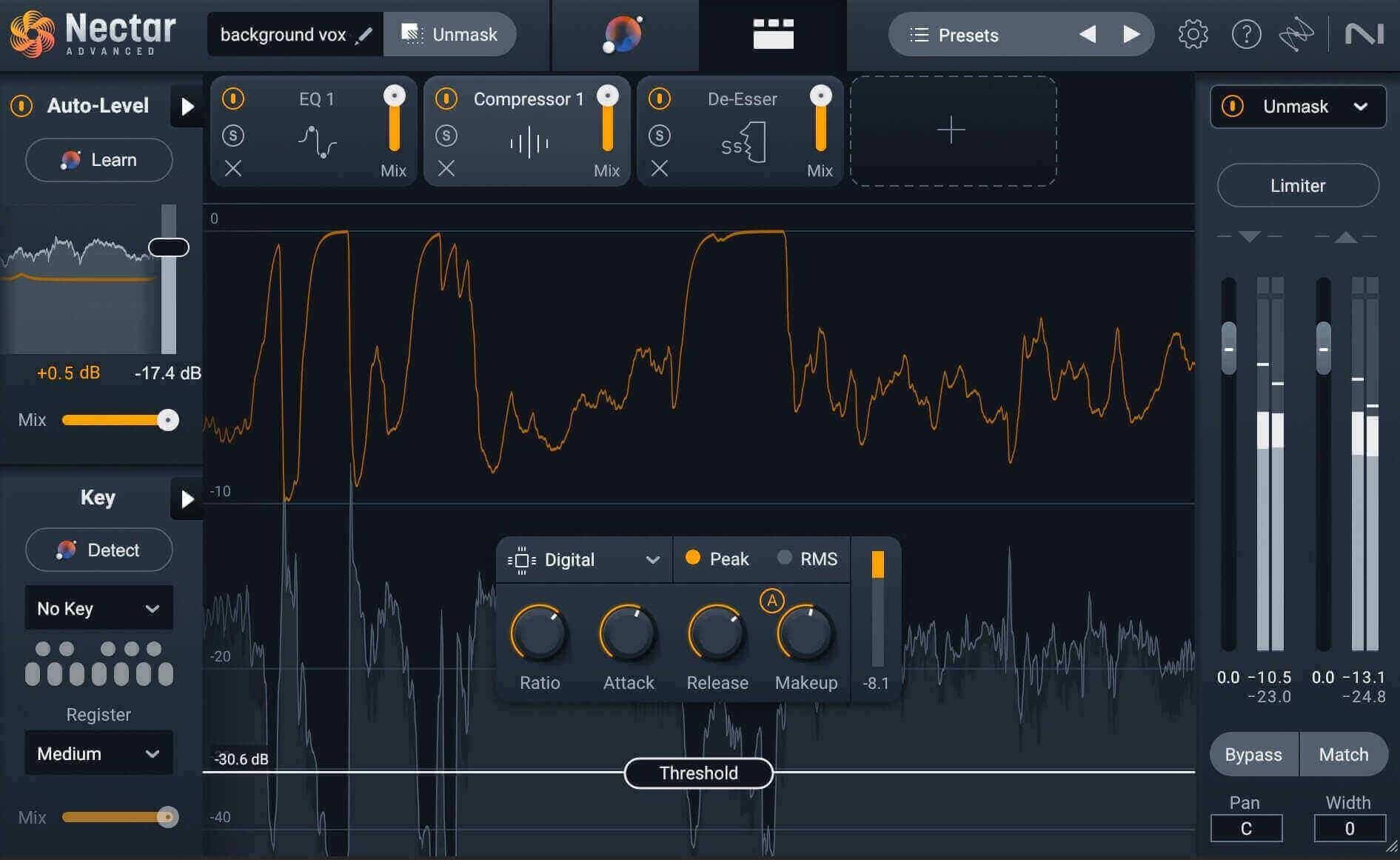Click the Auto-Level target level handle
This screenshot has height=860, width=1400.
point(169,247)
